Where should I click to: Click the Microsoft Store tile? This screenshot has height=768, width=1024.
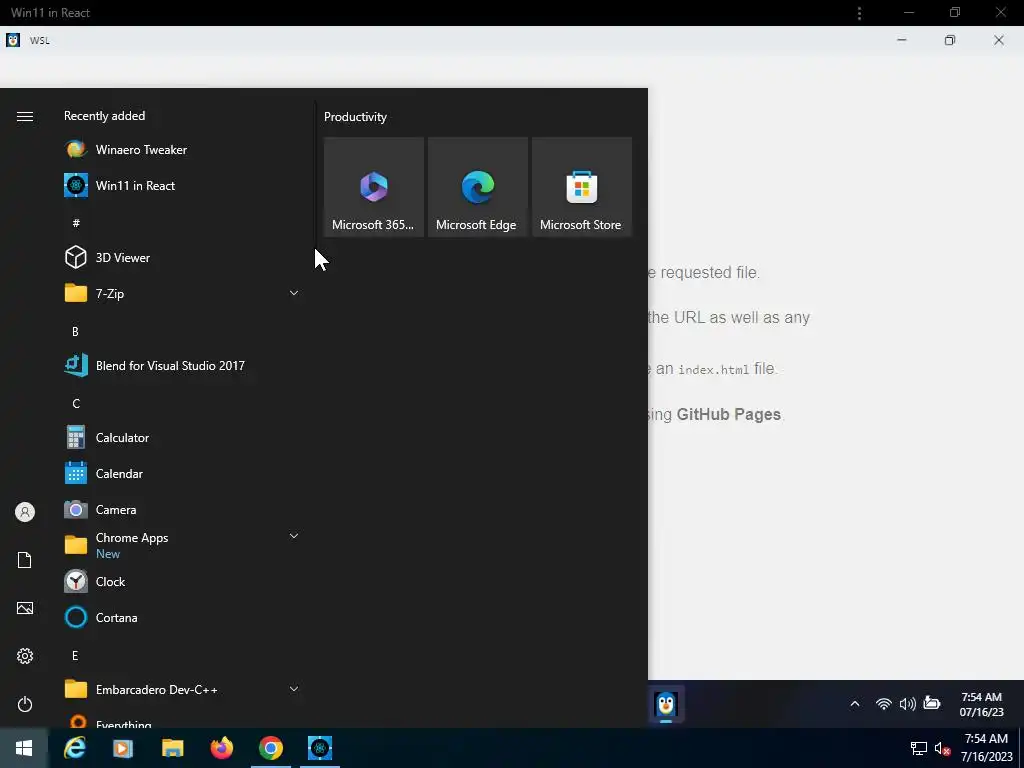tap(582, 187)
